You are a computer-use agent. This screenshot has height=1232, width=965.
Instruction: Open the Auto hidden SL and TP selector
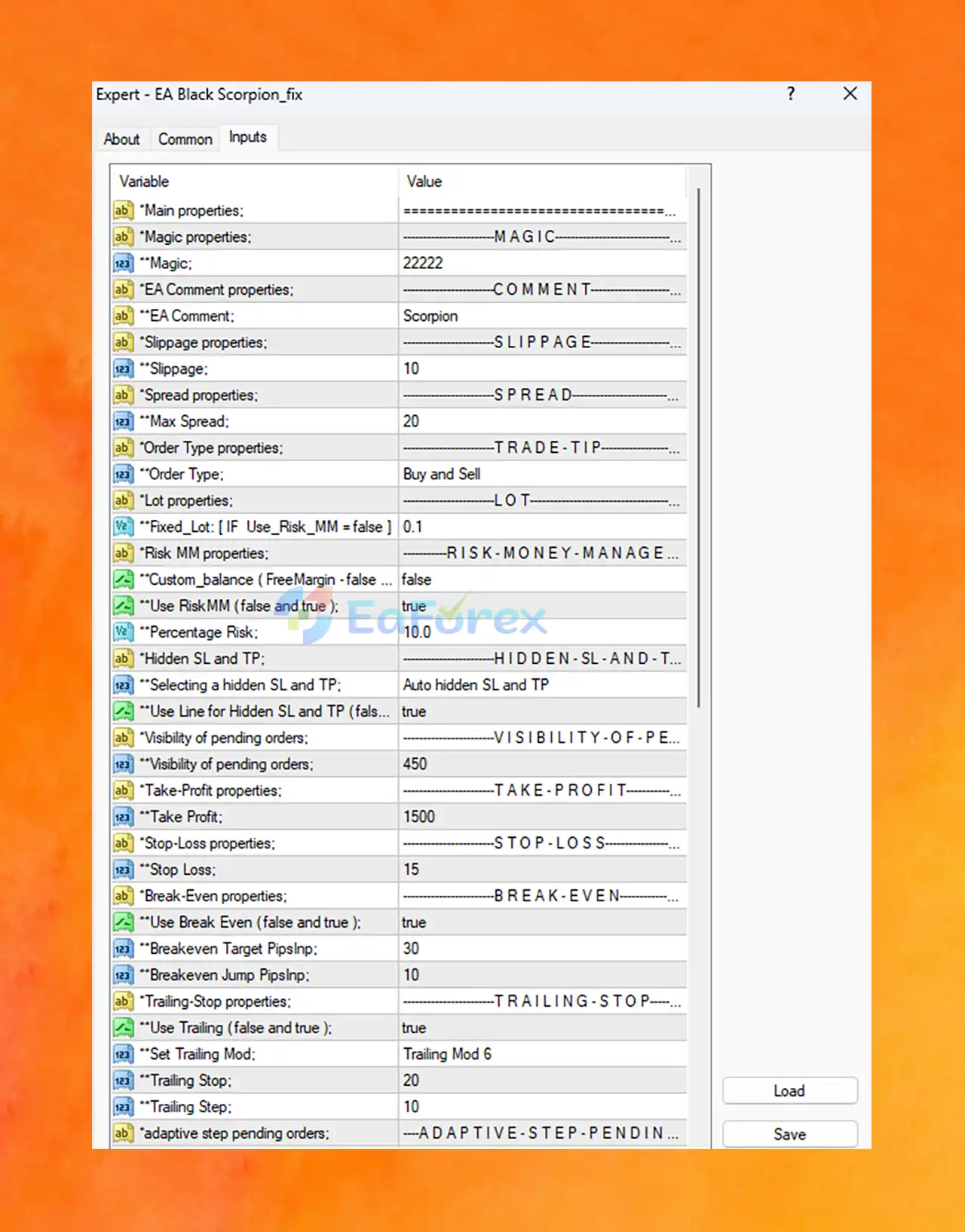tap(542, 685)
